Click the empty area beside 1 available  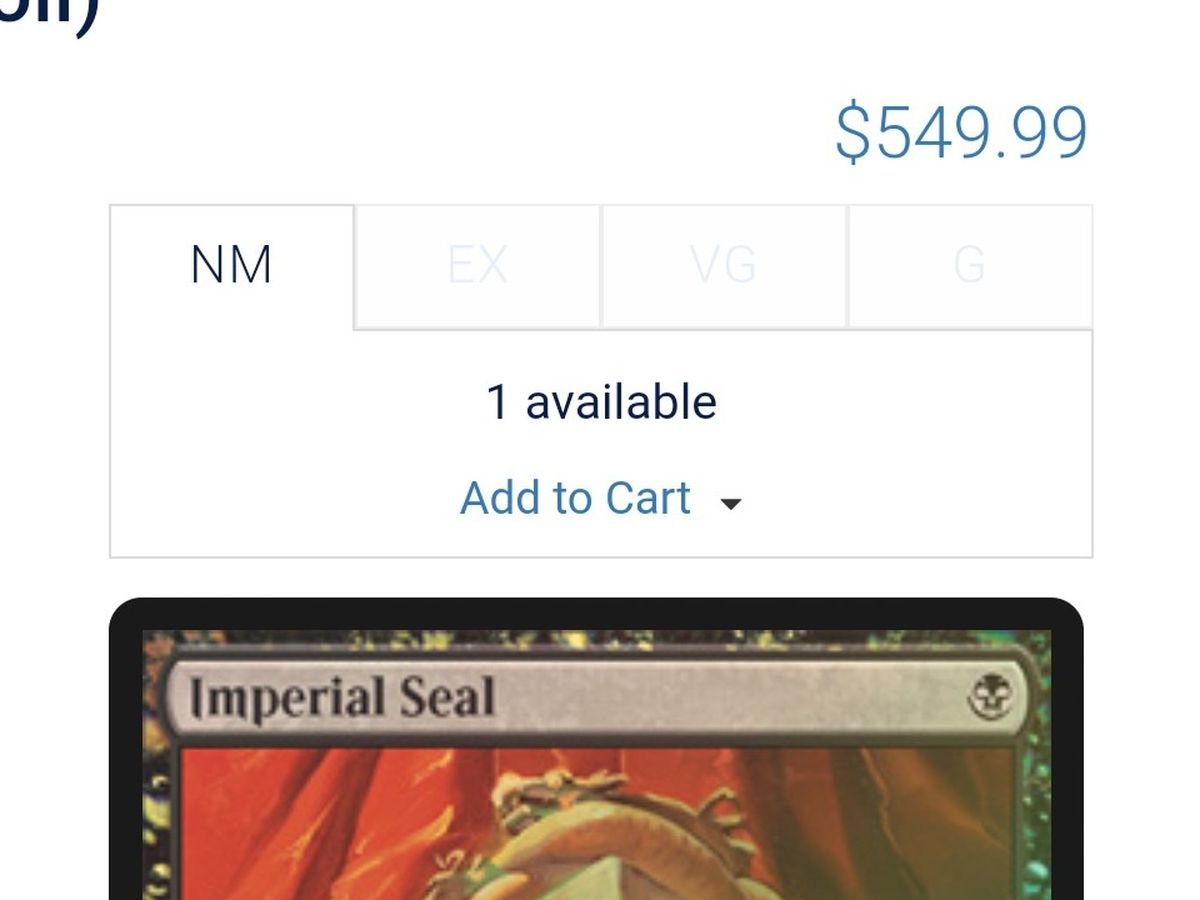coord(900,402)
